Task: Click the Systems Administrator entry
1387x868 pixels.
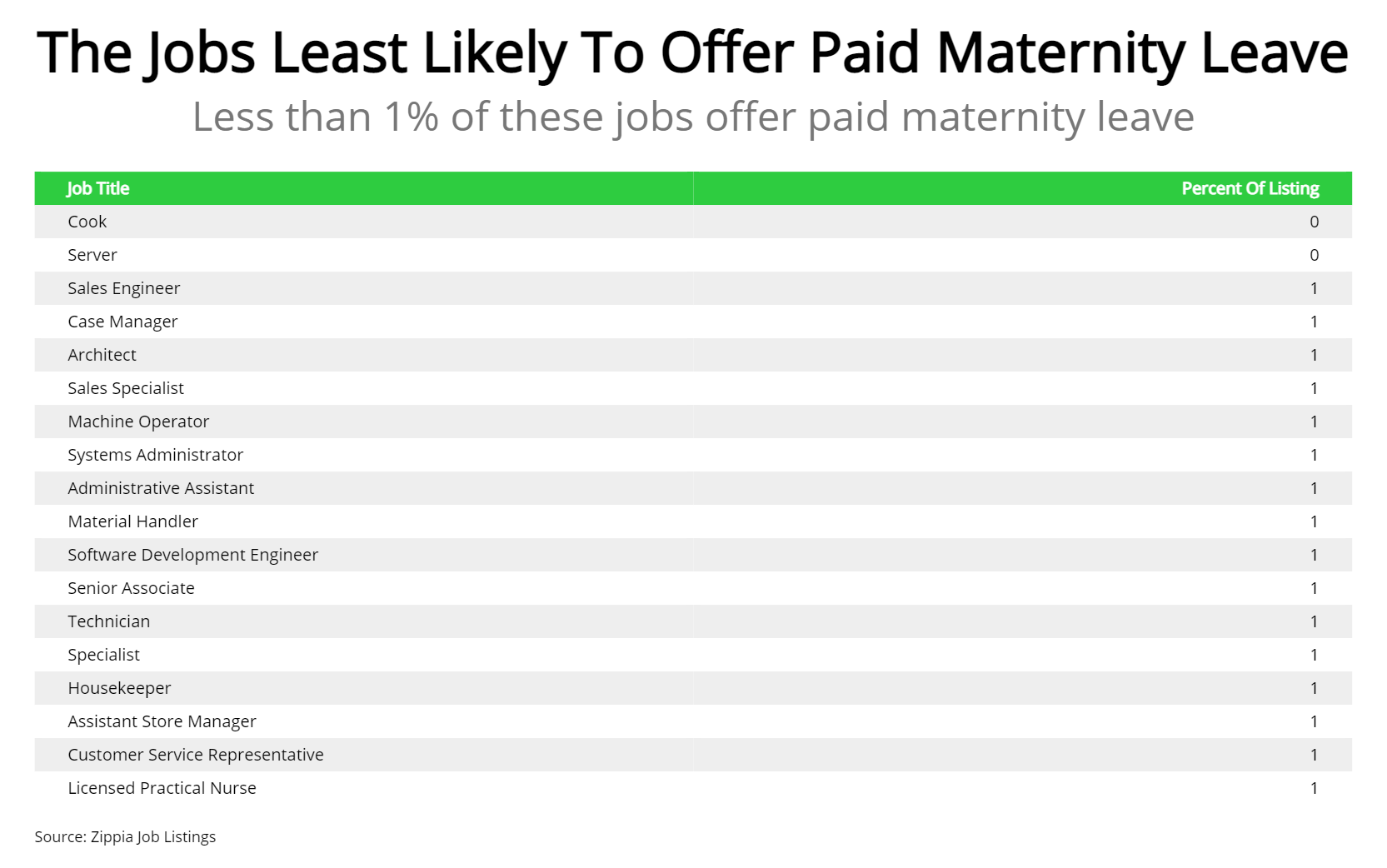Action: coord(156,455)
